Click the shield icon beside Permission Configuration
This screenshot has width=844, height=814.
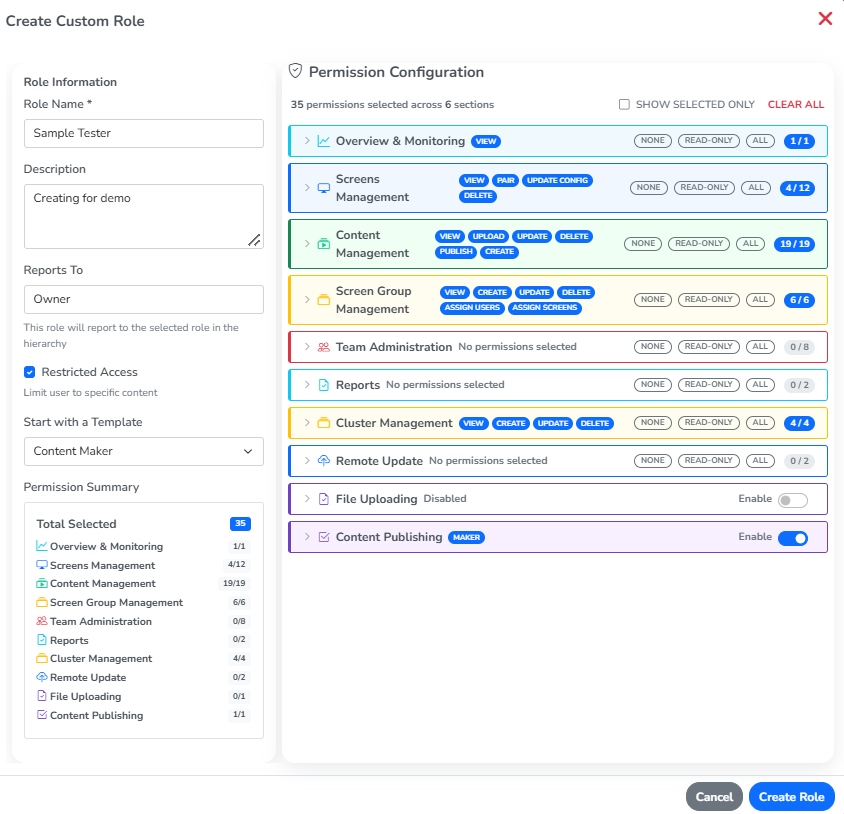coord(295,71)
